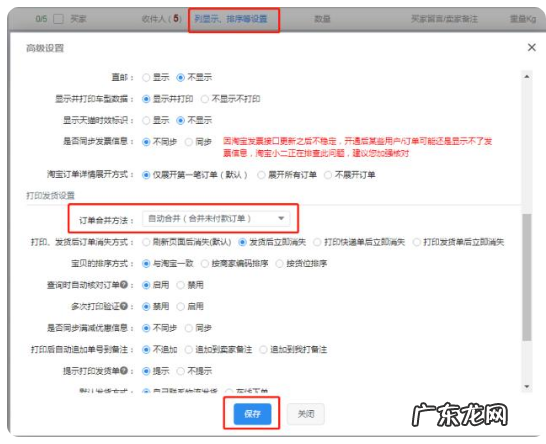Click the 关闭 button
The image size is (546, 444).
[x=306, y=414]
